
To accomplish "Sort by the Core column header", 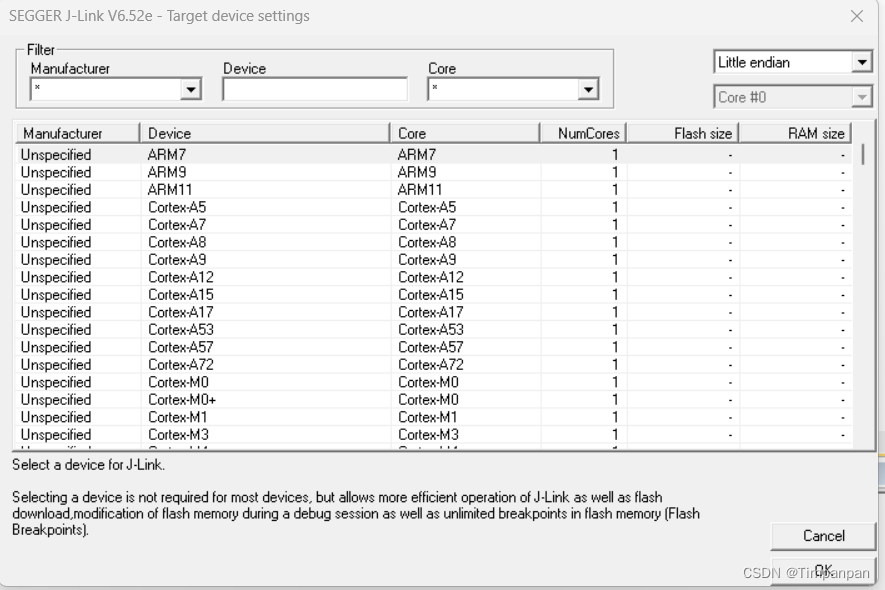I will coord(465,132).
